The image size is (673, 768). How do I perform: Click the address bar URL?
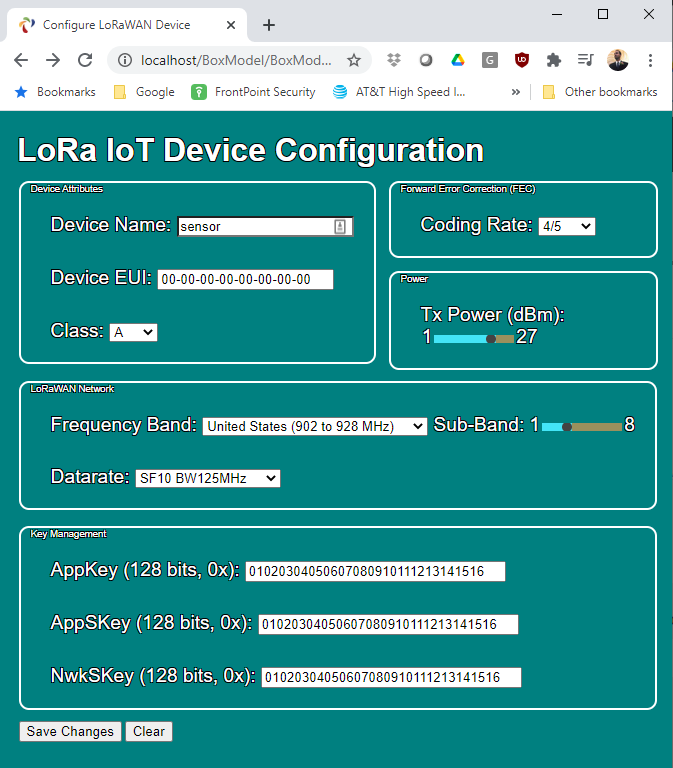(x=236, y=60)
